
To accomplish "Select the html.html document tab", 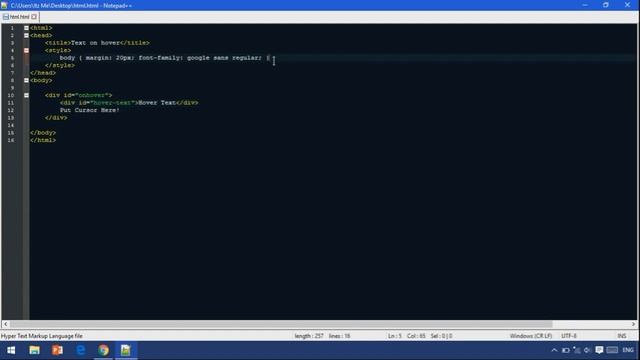I will click(x=20, y=17).
